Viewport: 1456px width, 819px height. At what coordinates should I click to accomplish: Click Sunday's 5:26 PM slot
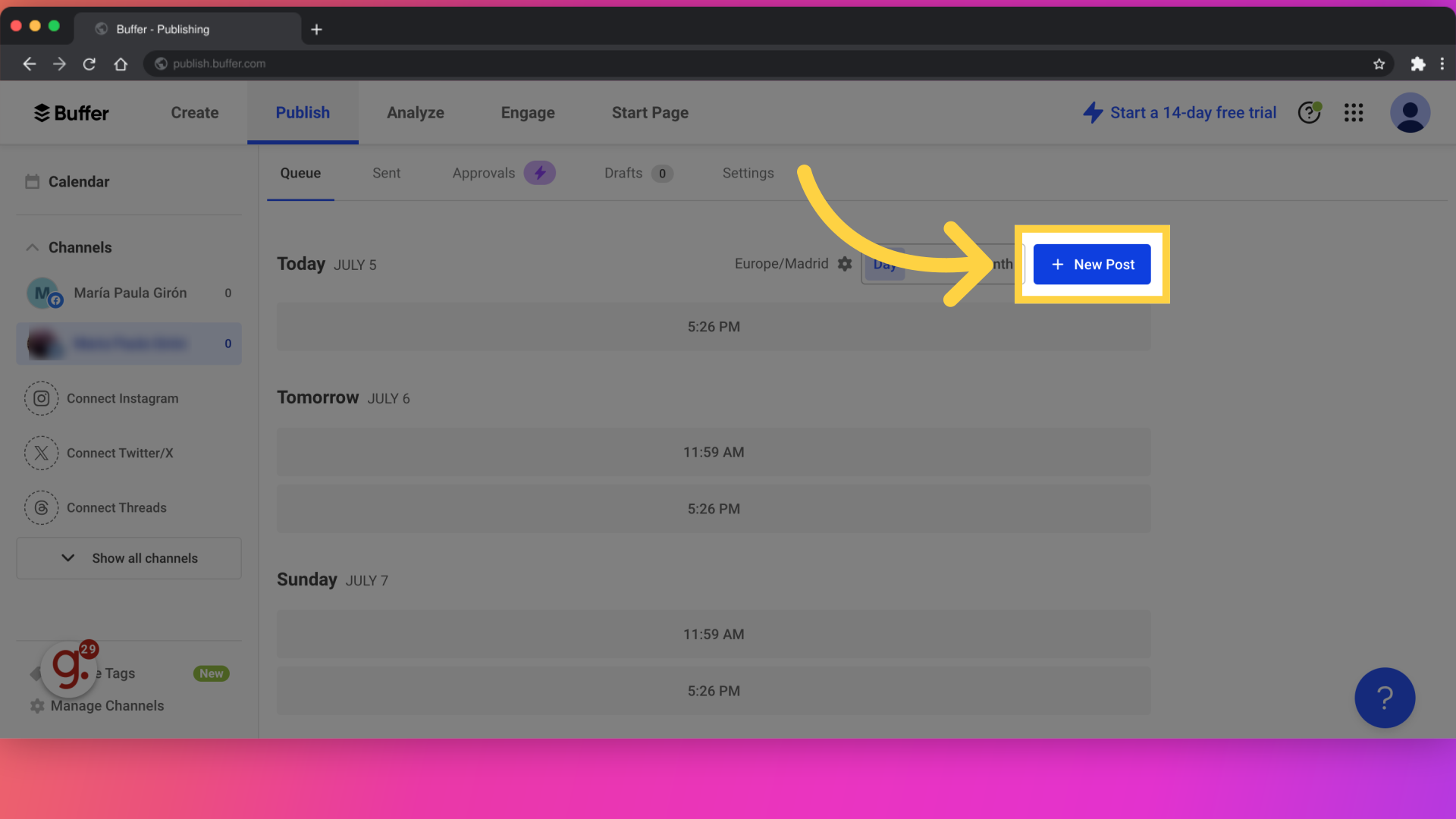714,691
